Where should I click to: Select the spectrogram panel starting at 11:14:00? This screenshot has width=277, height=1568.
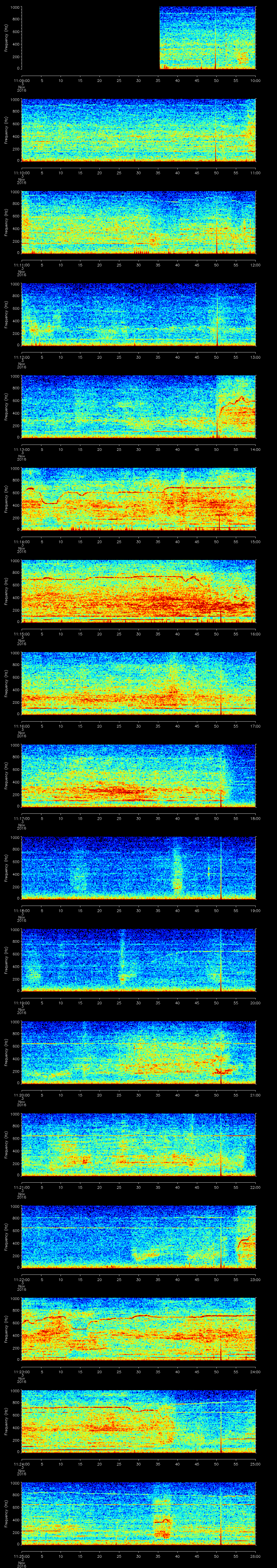139,499
